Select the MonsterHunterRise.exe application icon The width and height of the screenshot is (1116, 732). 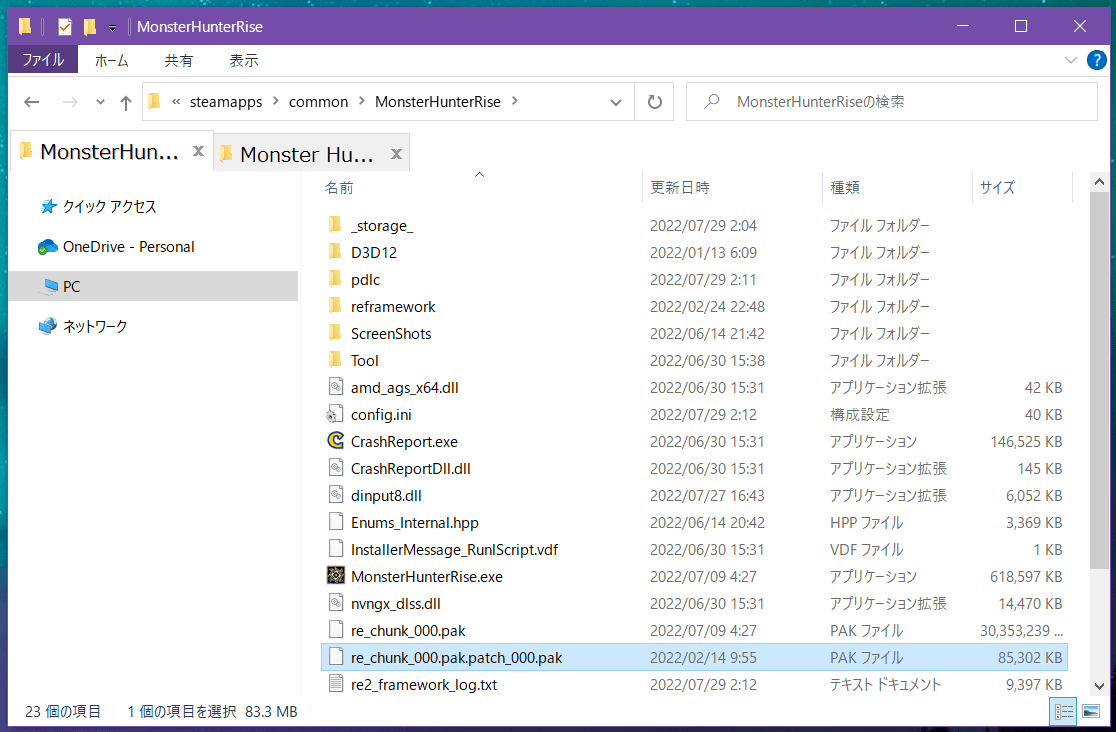pos(336,575)
